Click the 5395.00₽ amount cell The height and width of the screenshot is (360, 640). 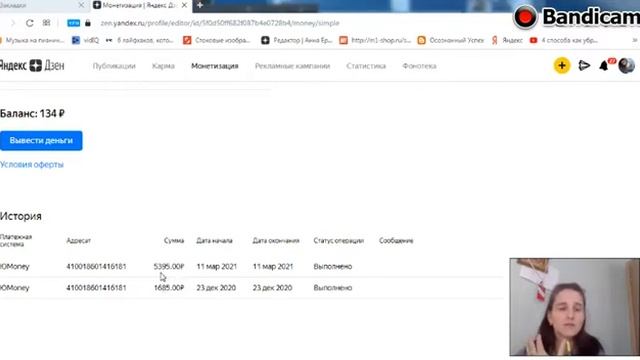click(169, 267)
